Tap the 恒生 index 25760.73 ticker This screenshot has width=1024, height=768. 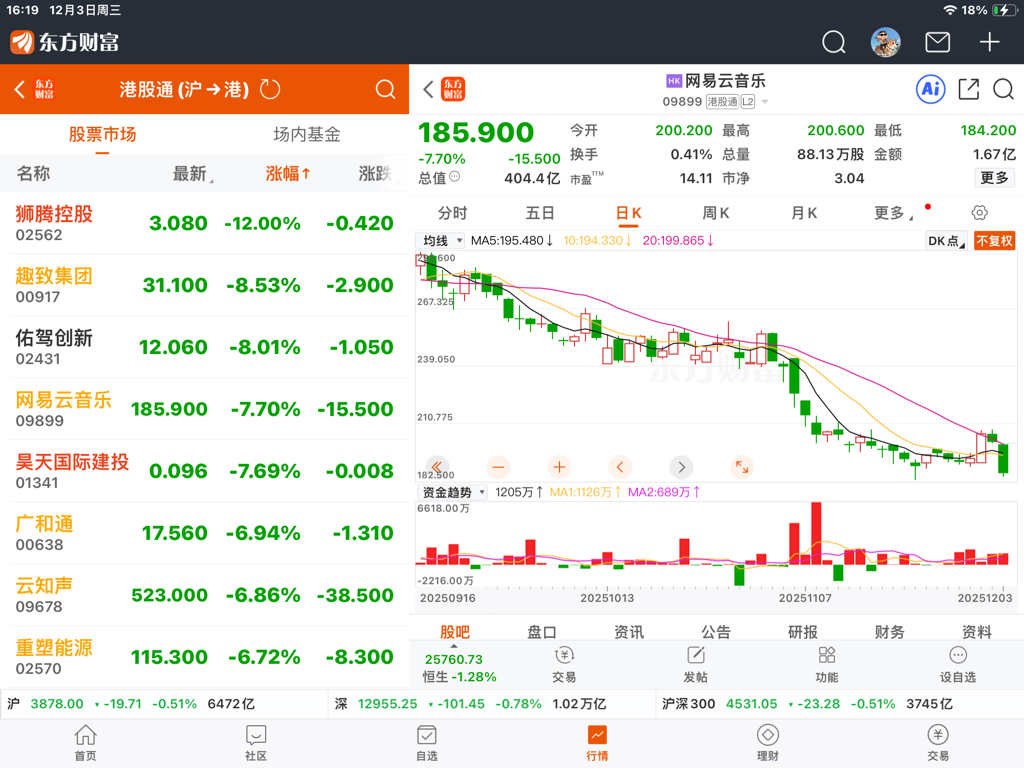[459, 667]
